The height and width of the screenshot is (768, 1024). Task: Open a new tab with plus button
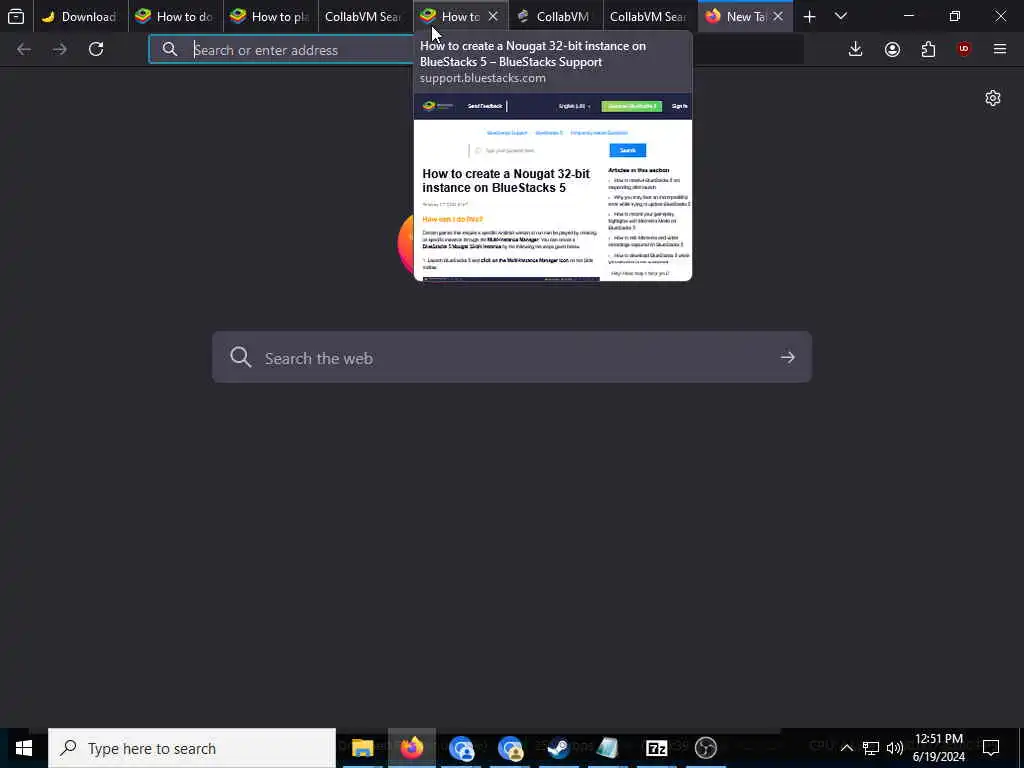tap(809, 16)
